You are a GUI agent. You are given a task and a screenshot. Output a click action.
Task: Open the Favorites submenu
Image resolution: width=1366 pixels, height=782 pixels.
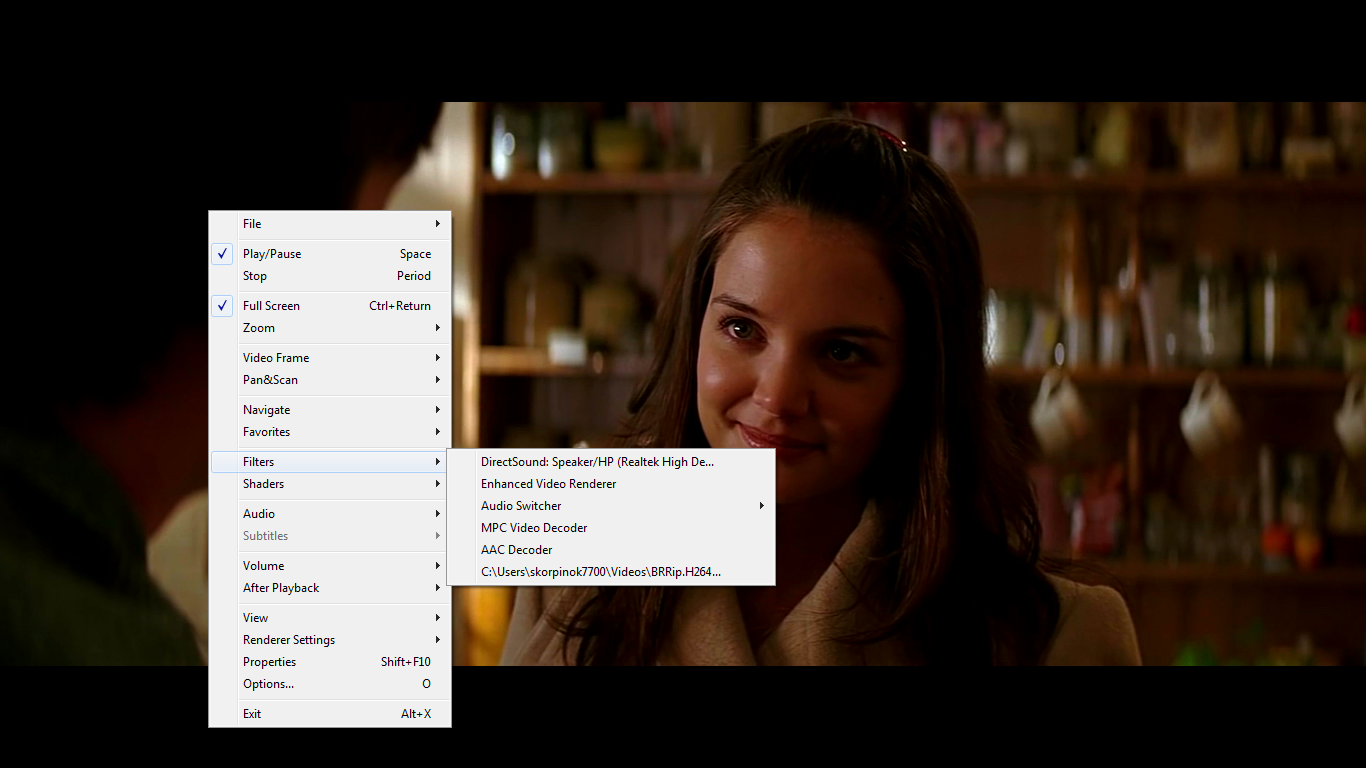(x=330, y=432)
